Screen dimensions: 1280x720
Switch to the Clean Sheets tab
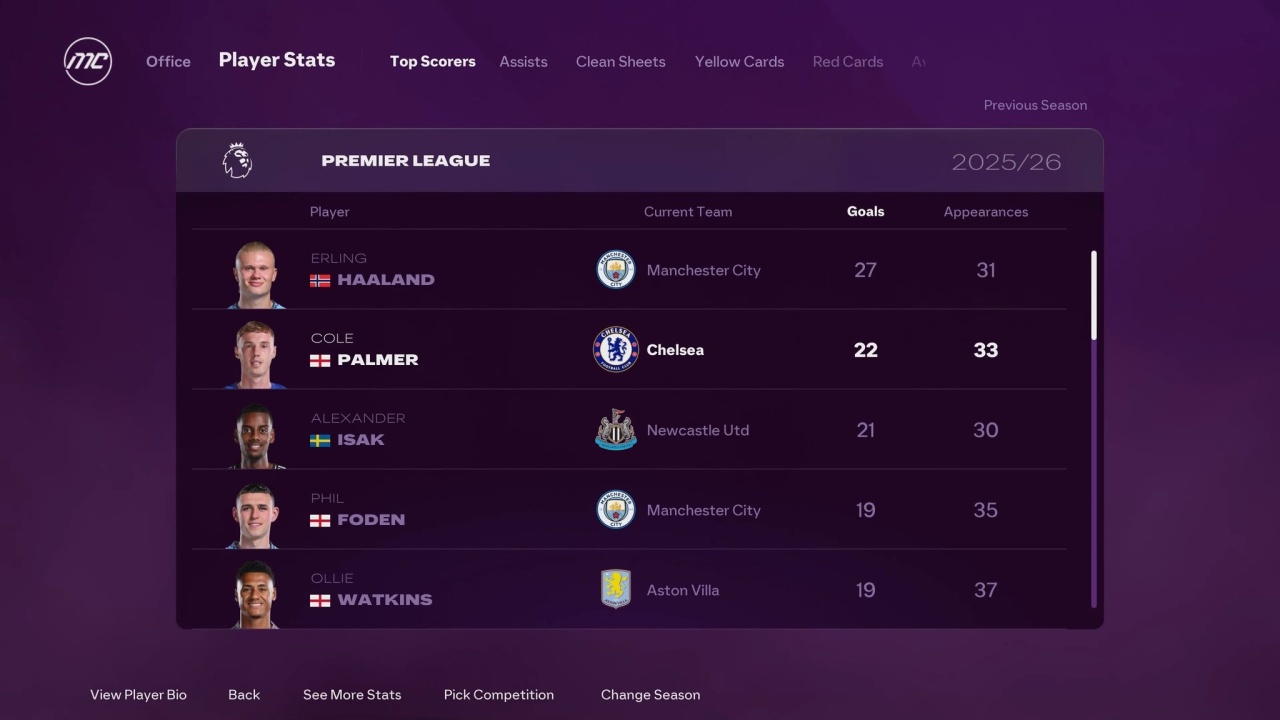coord(620,62)
